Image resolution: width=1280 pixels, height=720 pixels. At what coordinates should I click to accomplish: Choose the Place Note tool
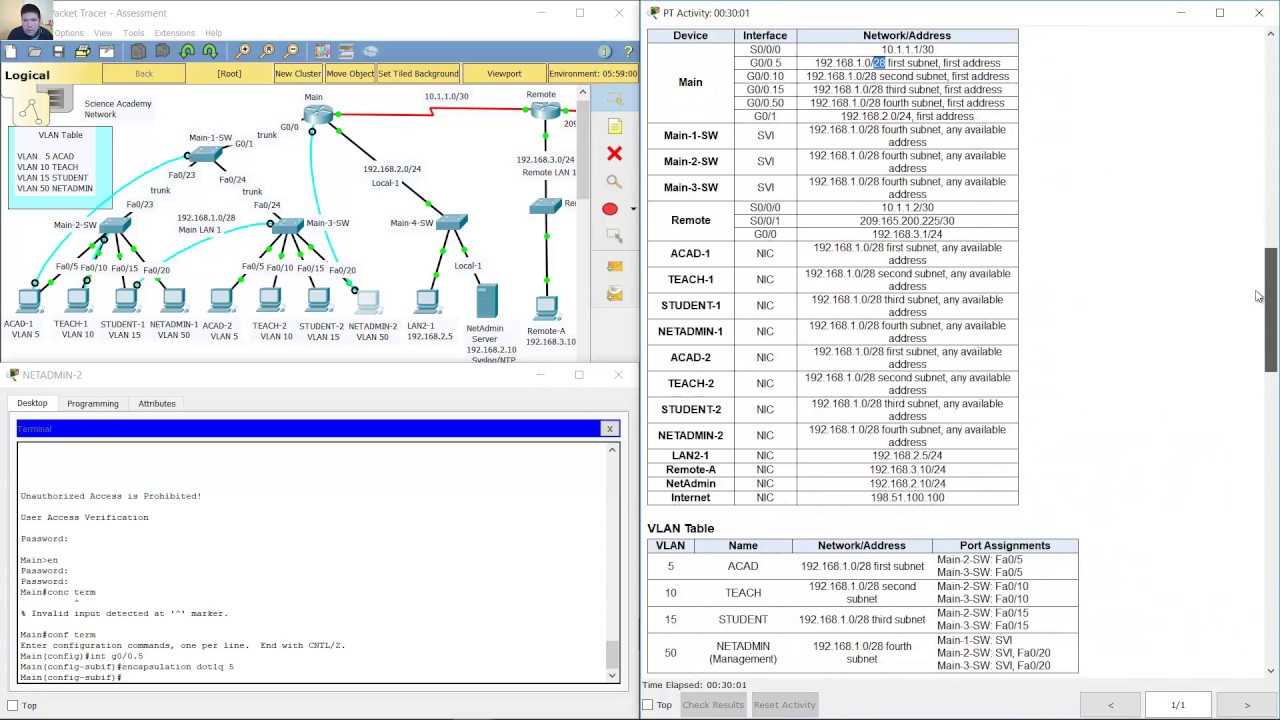pos(614,126)
